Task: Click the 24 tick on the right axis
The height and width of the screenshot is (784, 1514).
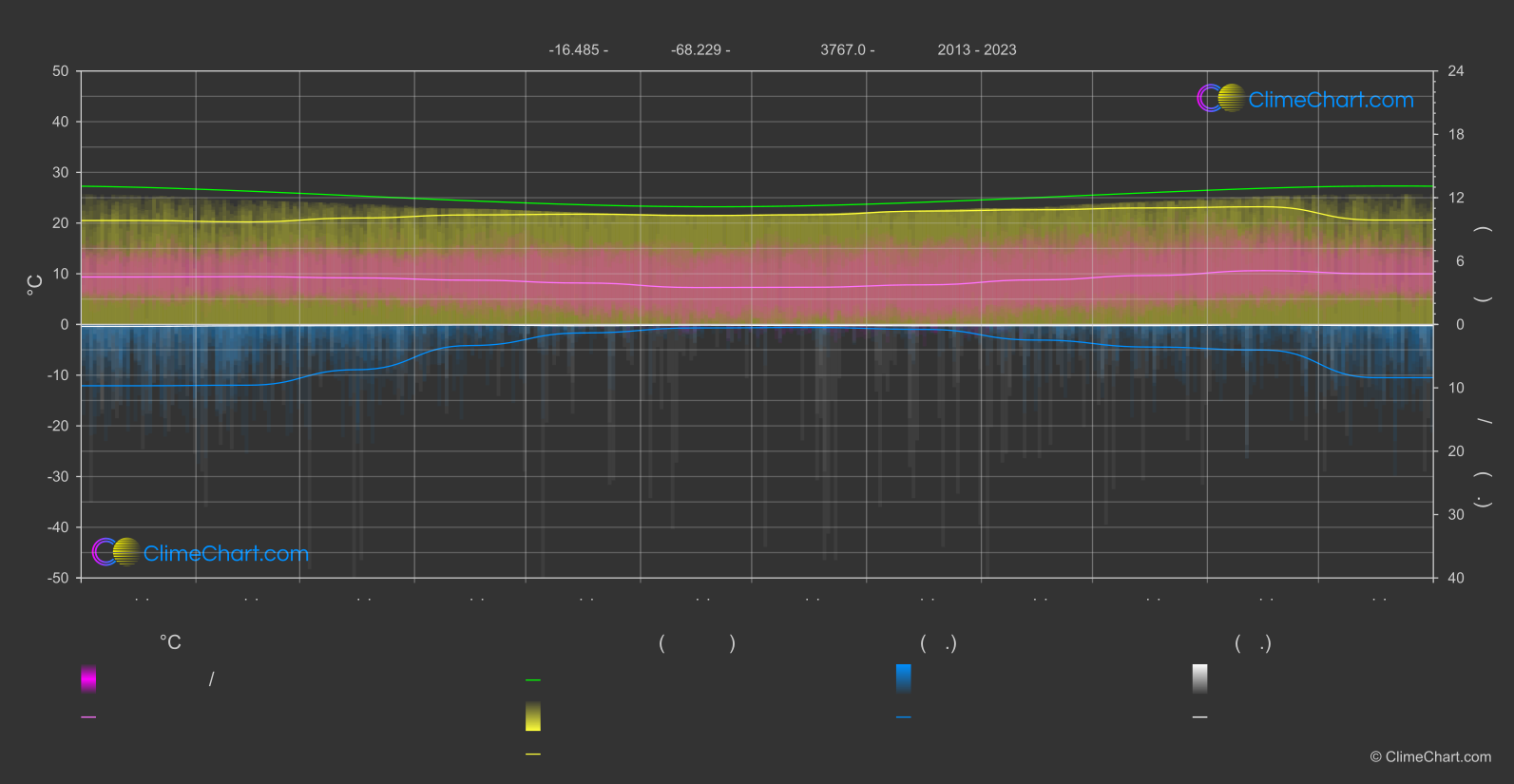Action: (x=1456, y=71)
